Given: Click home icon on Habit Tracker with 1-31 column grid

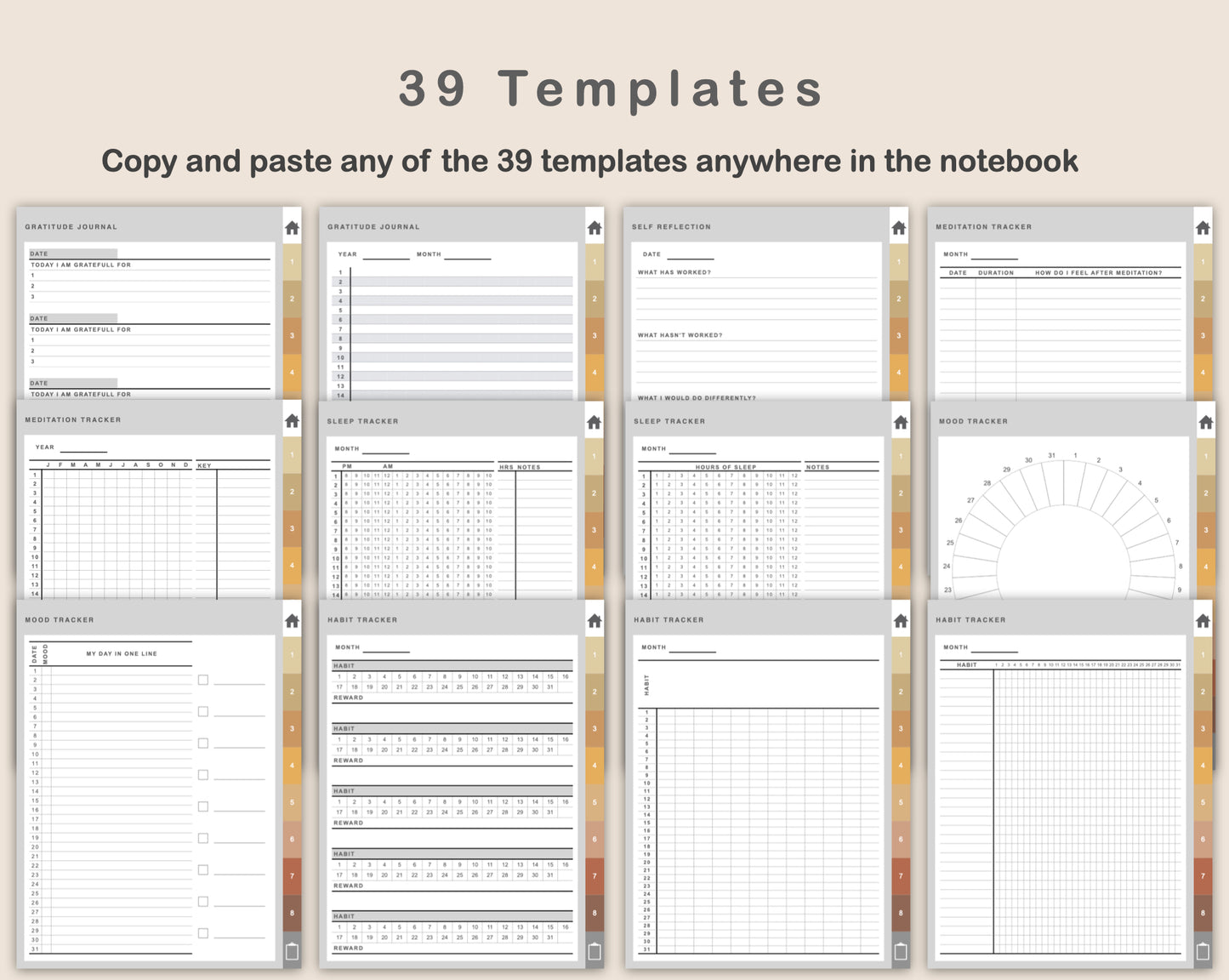Looking at the screenshot, I should [1203, 621].
